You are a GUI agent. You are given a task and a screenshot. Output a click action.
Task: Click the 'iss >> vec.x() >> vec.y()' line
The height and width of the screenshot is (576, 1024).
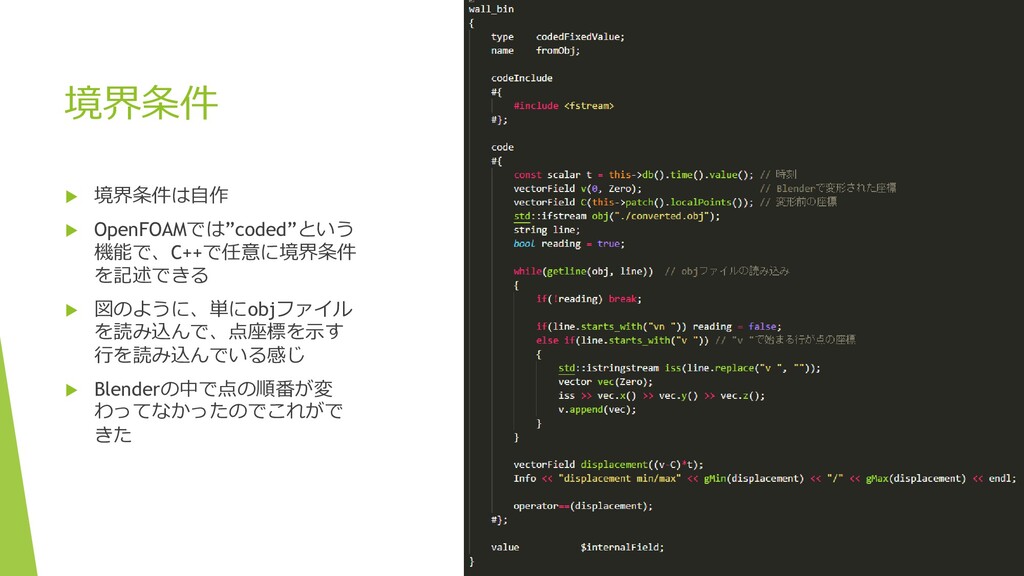pos(662,396)
